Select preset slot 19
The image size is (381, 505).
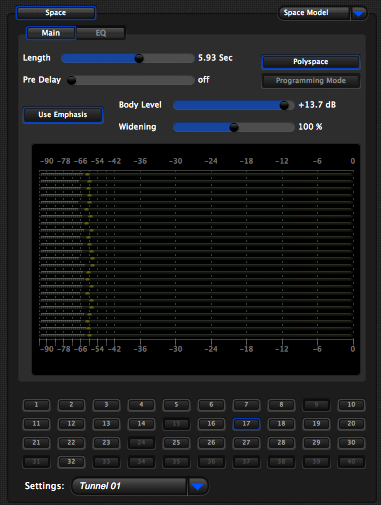[x=316, y=424]
